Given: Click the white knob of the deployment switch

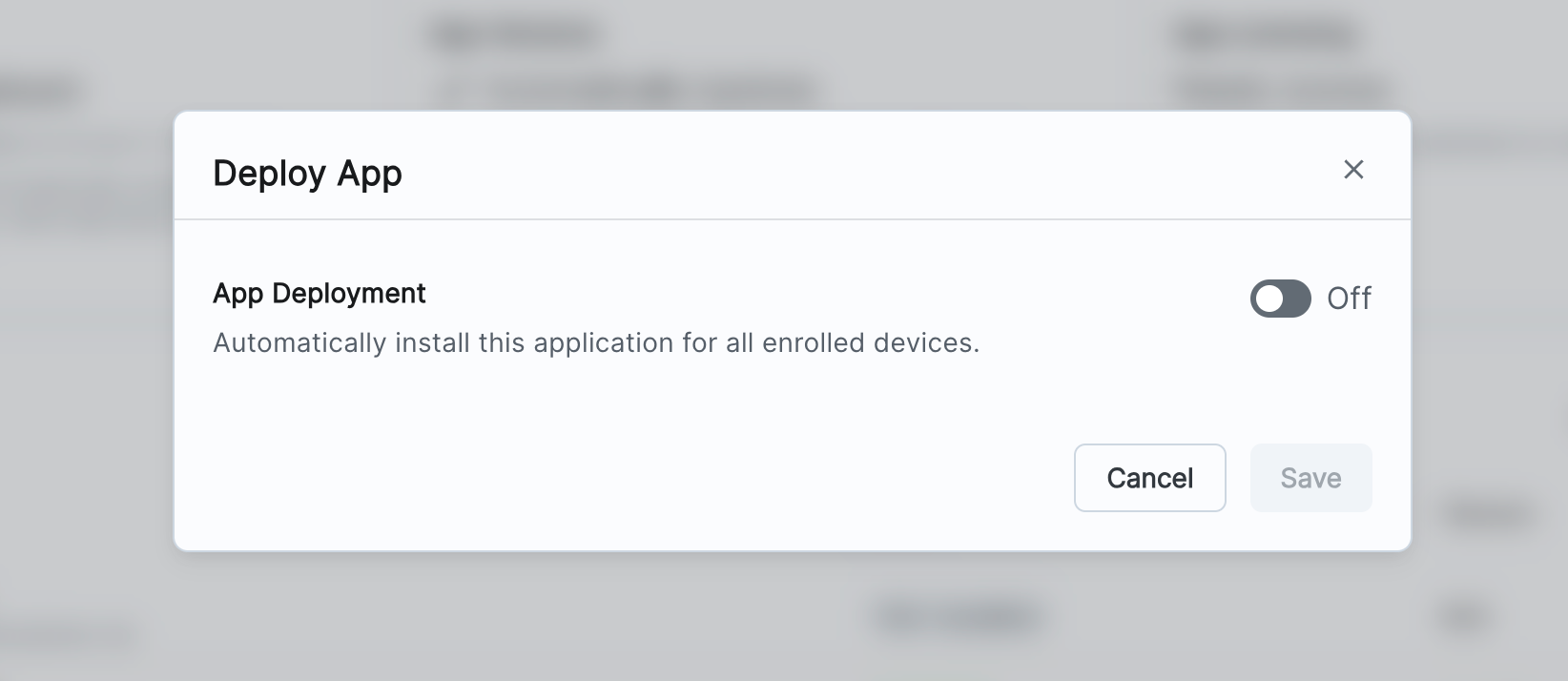Looking at the screenshot, I should coord(1269,299).
